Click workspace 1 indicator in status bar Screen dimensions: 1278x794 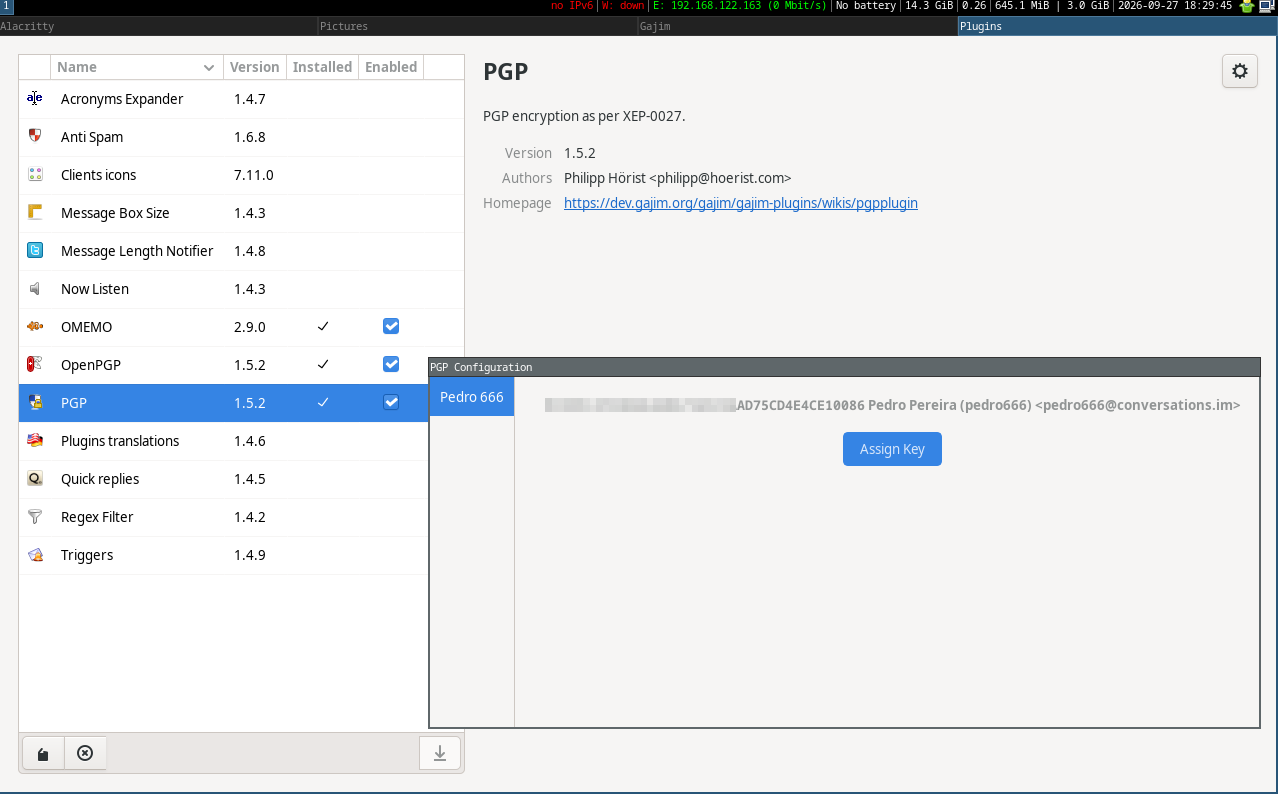pyautogui.click(x=6, y=6)
